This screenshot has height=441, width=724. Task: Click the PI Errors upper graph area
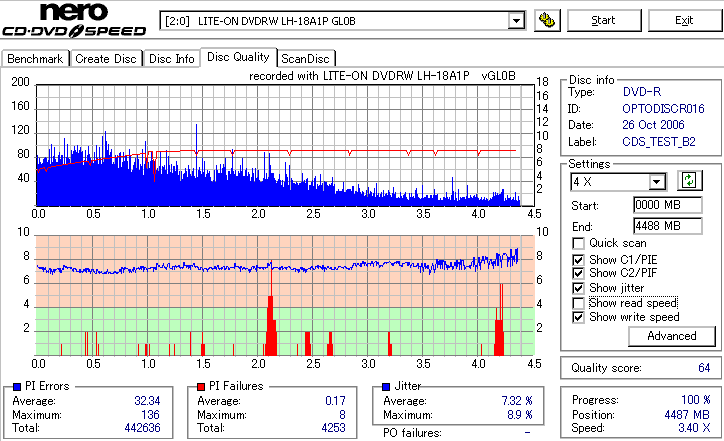coord(285,145)
